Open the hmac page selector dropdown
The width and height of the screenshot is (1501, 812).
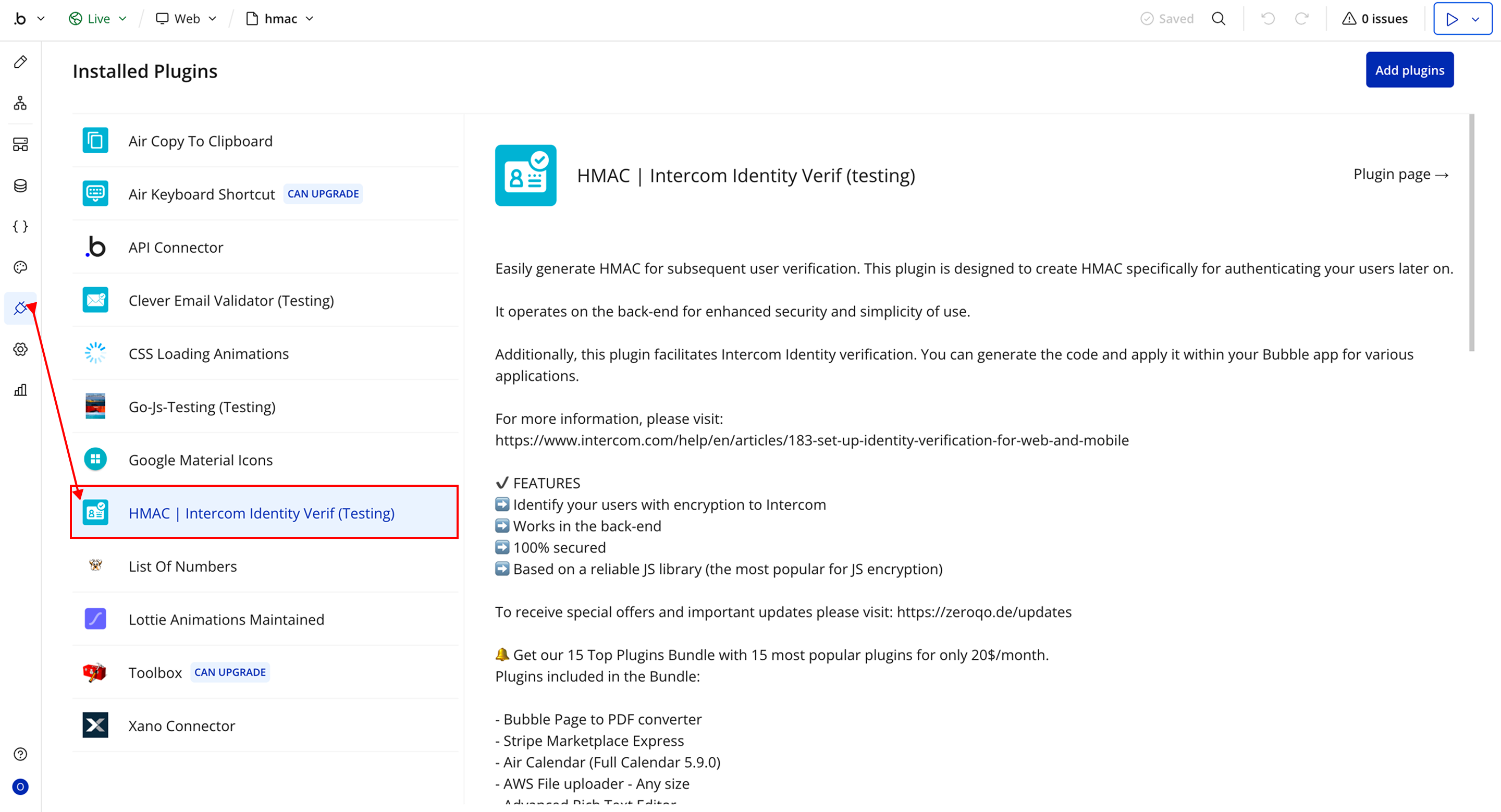click(x=280, y=19)
